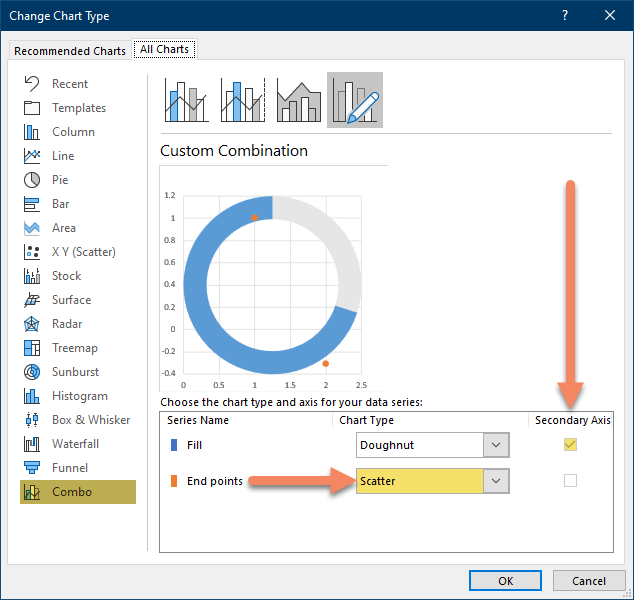Switch to the Recommended Charts tab

pos(70,51)
